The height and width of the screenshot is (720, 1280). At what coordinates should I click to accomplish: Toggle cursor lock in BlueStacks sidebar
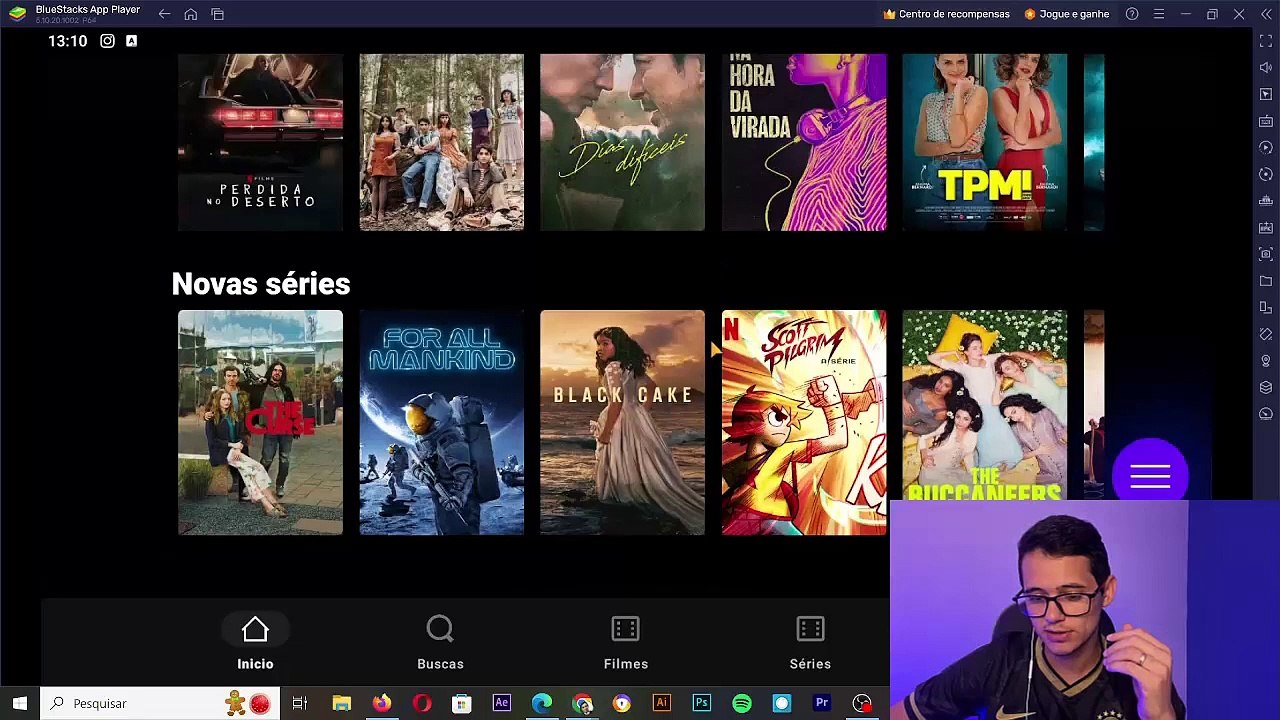pyautogui.click(x=1266, y=94)
